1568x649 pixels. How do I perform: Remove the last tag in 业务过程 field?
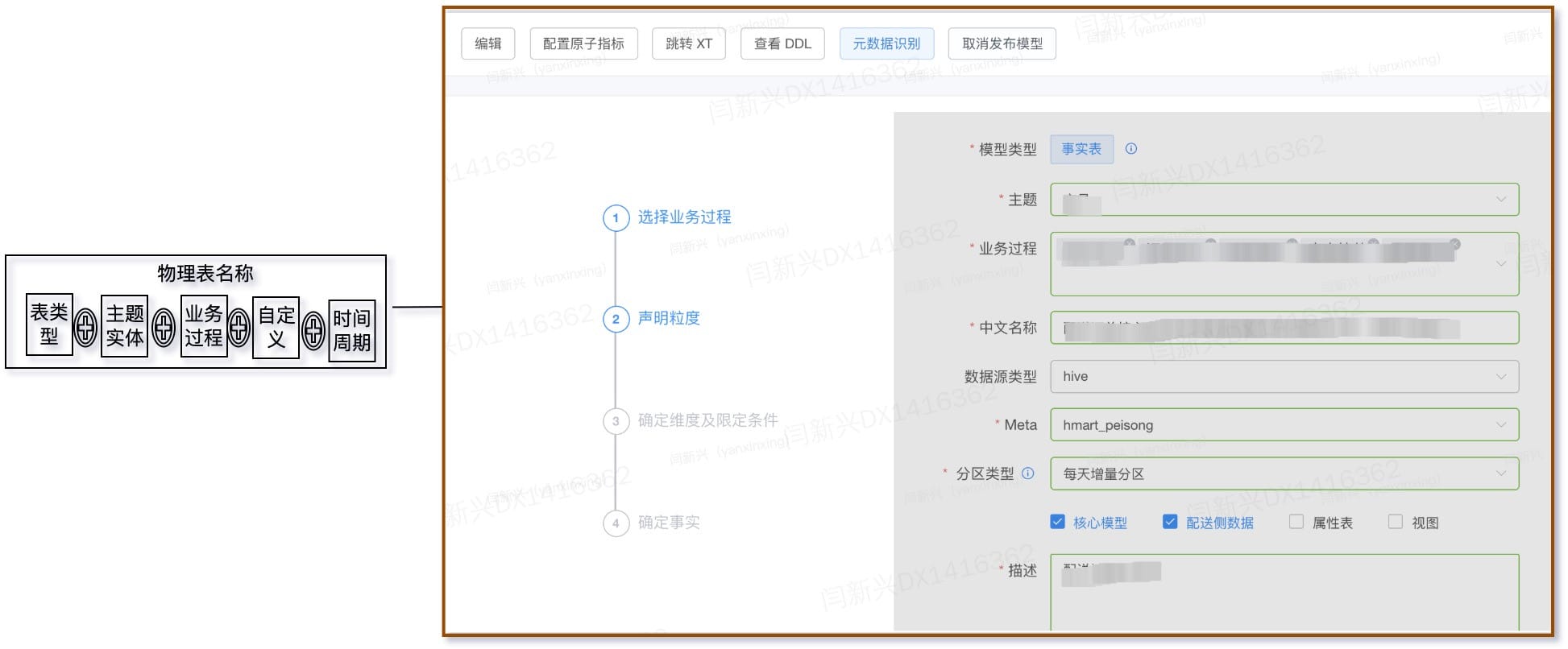1454,243
